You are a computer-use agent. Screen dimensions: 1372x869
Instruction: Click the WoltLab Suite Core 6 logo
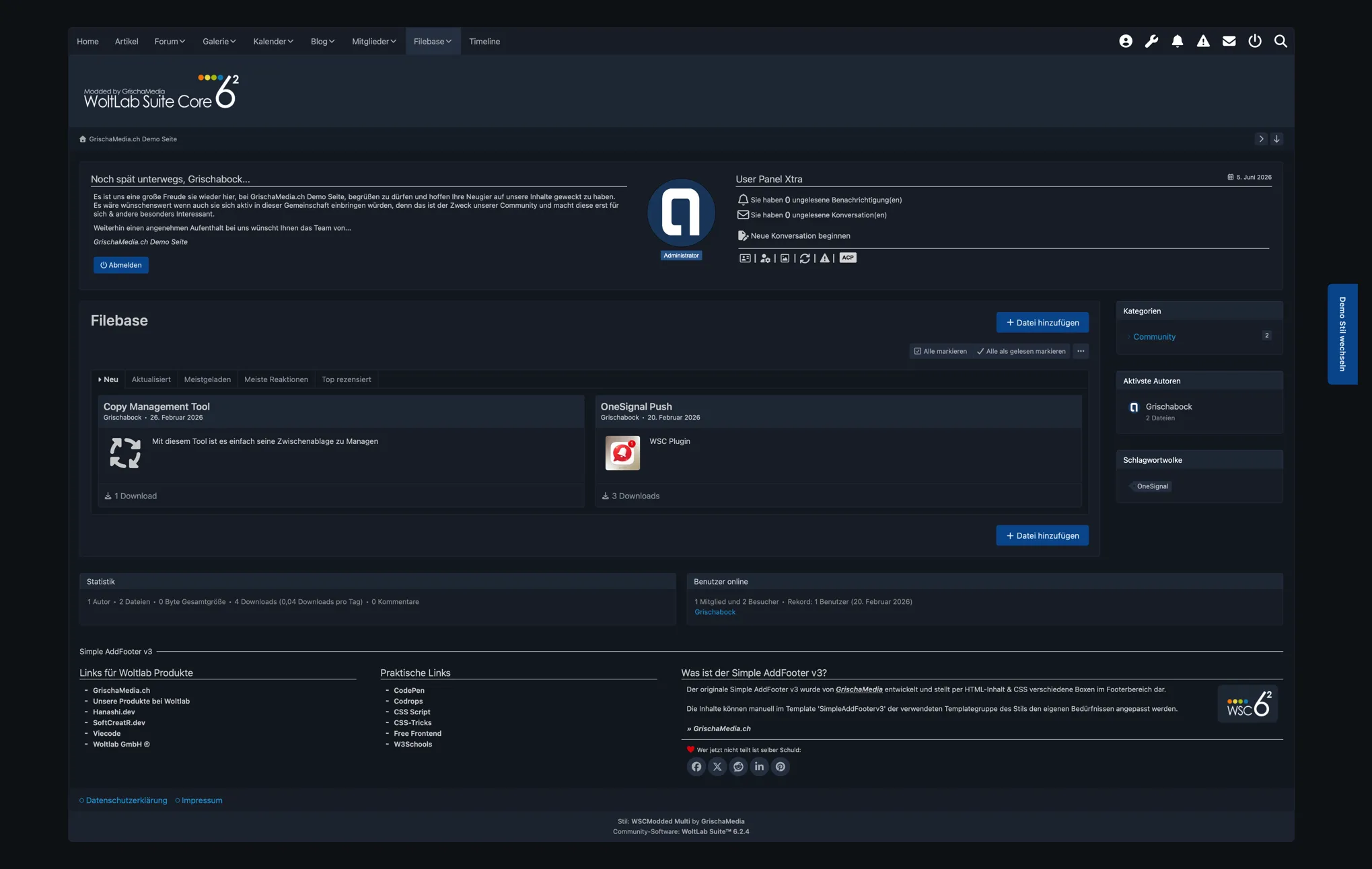pyautogui.click(x=161, y=92)
